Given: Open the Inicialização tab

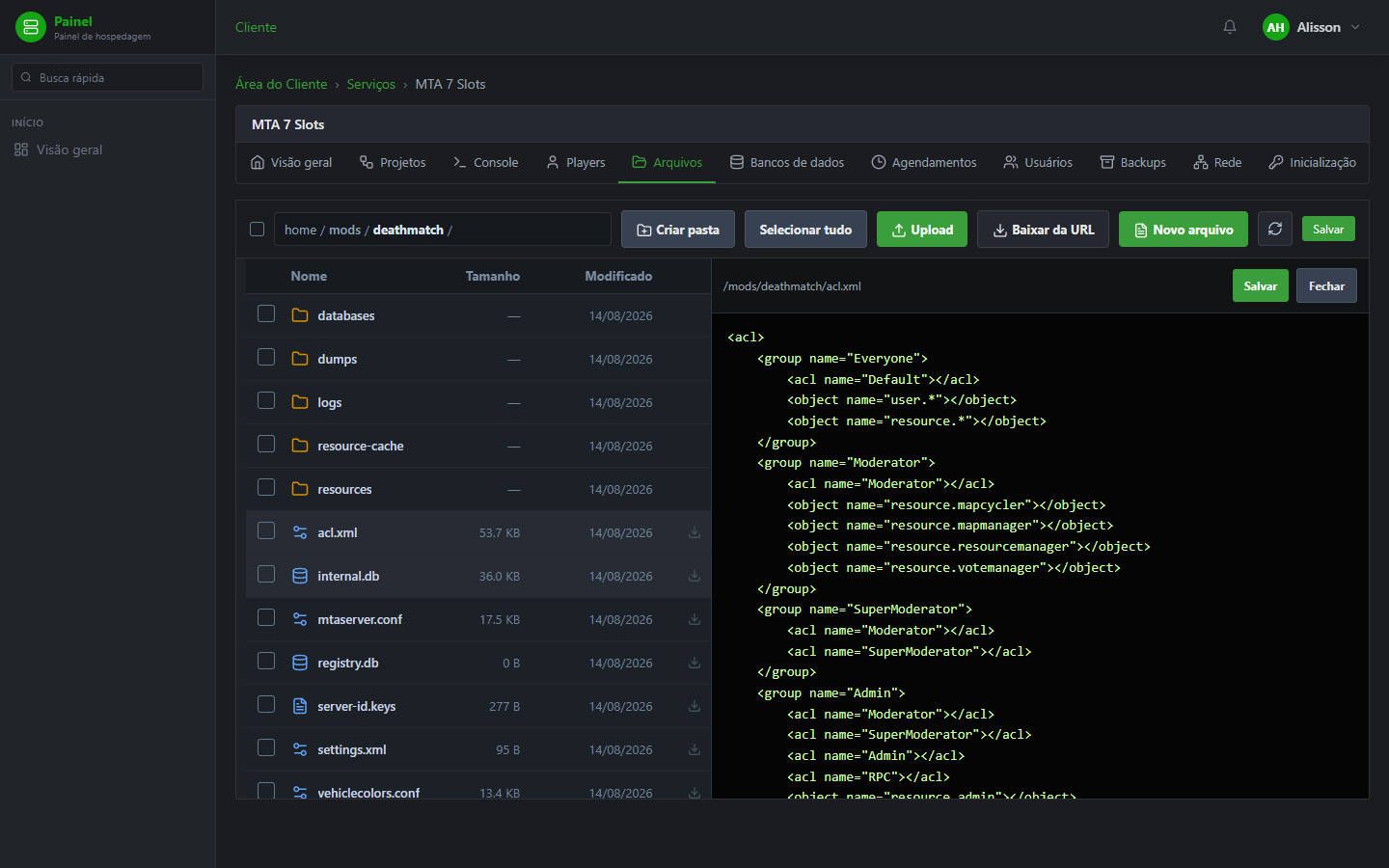Looking at the screenshot, I should coord(1313,162).
